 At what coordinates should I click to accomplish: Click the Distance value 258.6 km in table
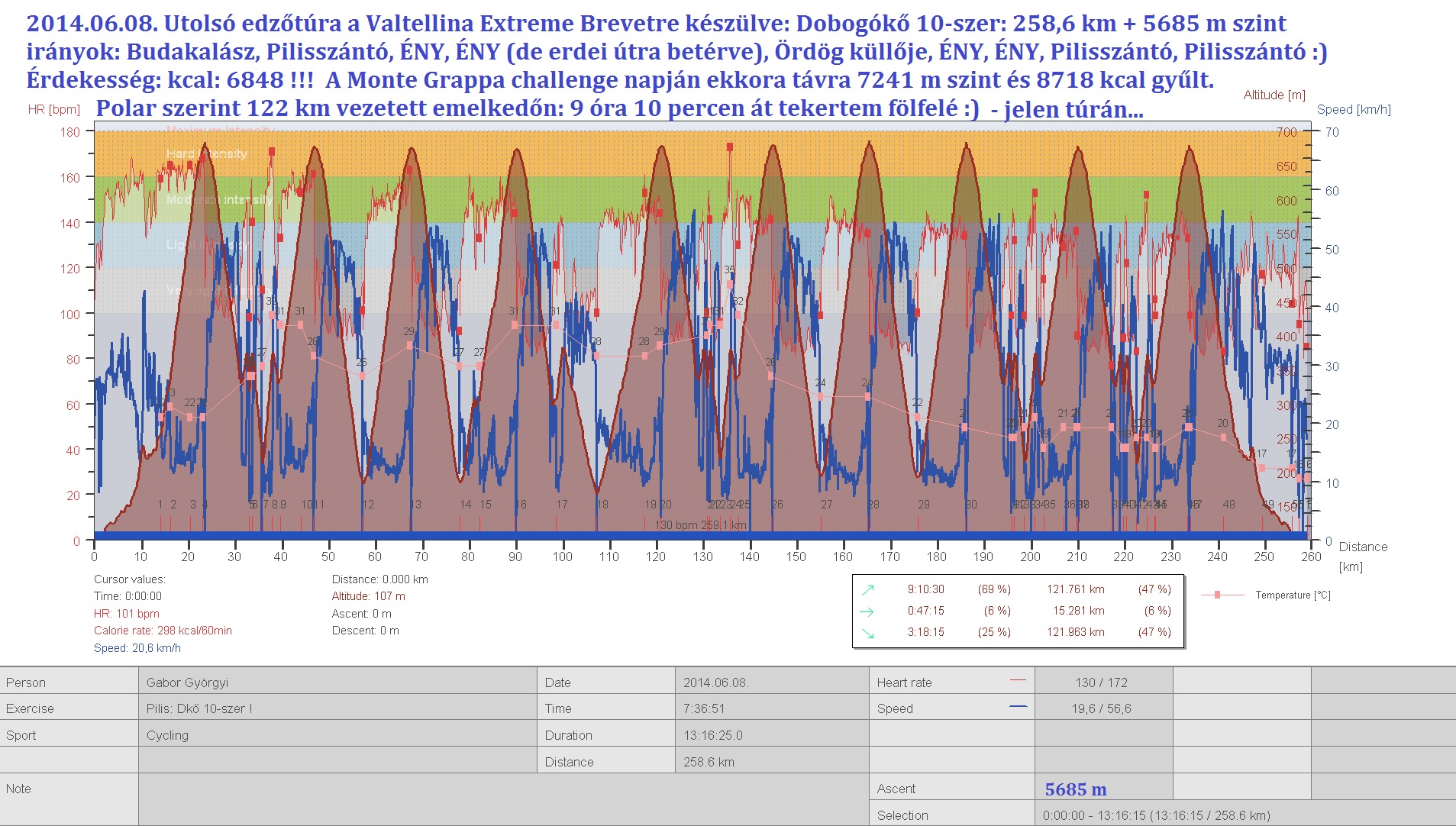click(x=709, y=762)
